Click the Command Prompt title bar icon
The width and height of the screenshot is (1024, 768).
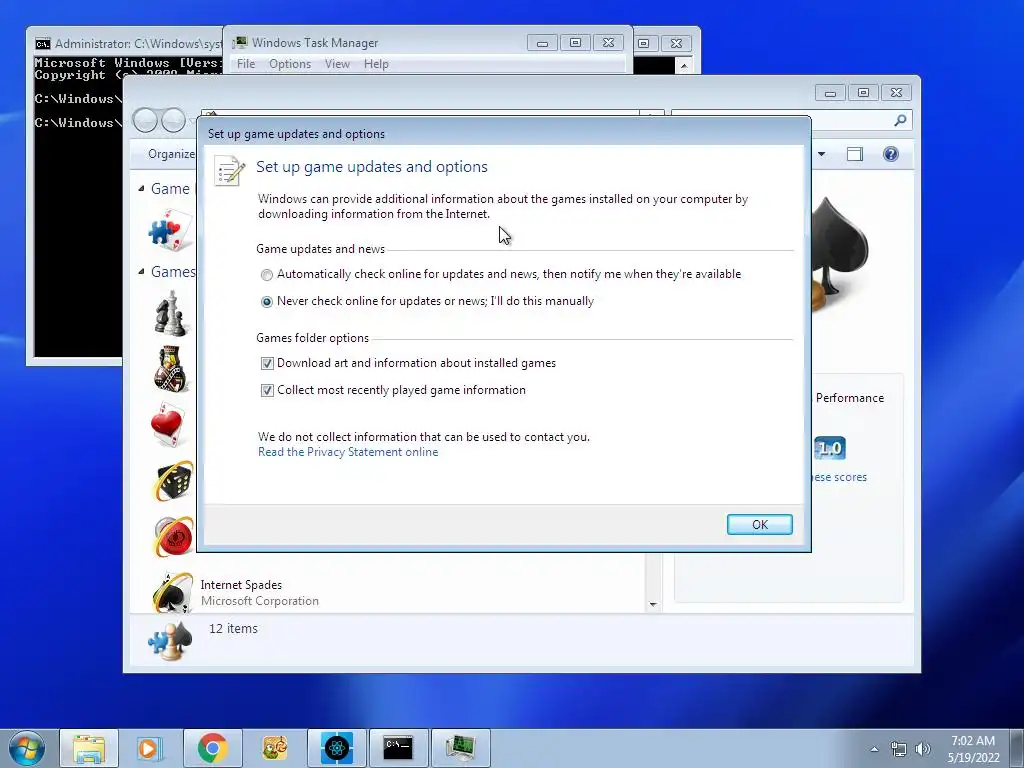[x=43, y=44]
